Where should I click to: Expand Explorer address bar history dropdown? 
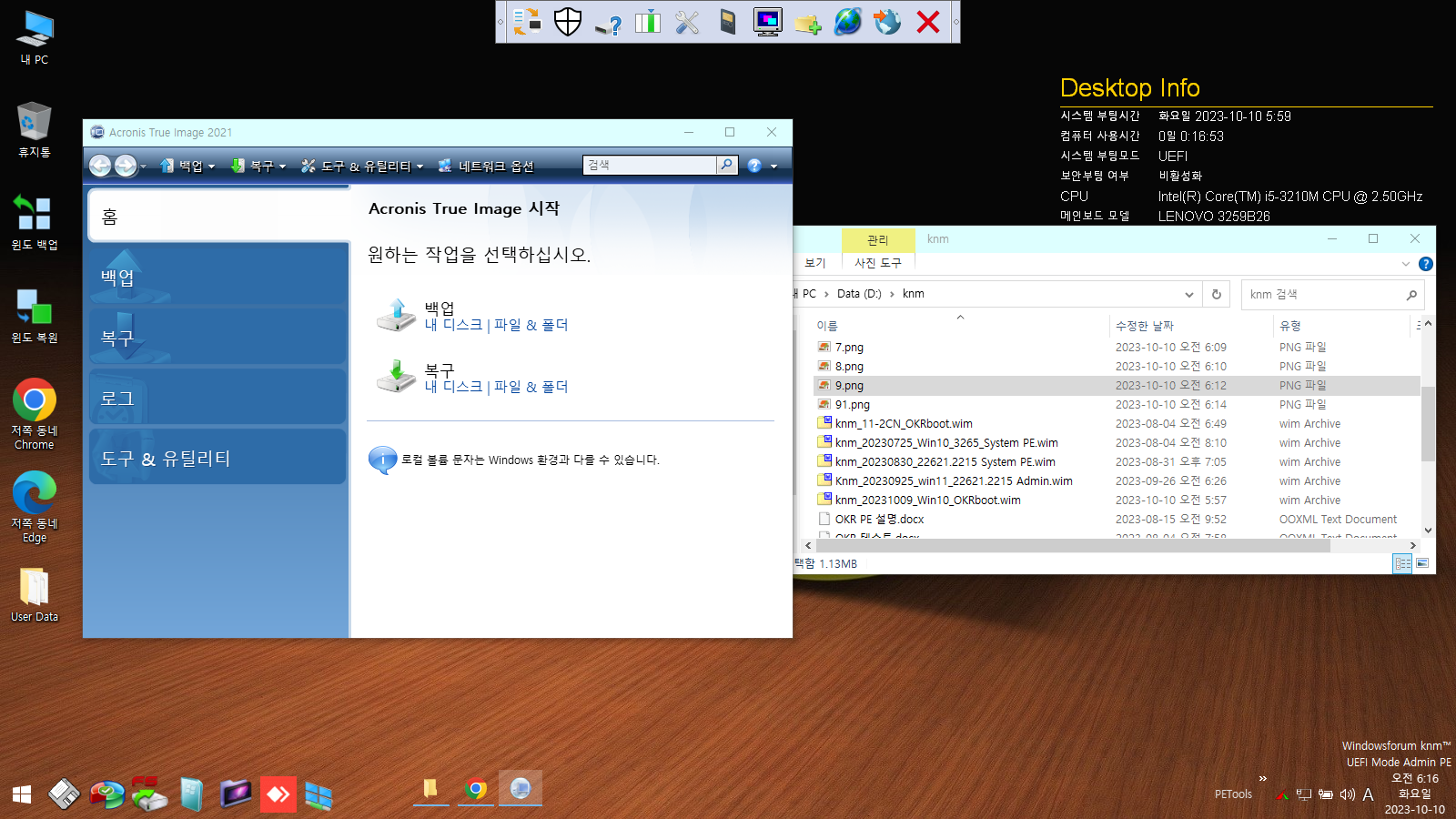(x=1189, y=294)
